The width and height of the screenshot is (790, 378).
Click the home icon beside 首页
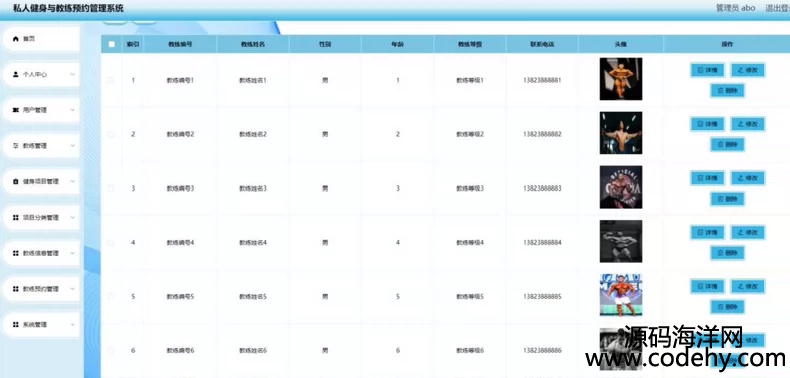[15, 39]
